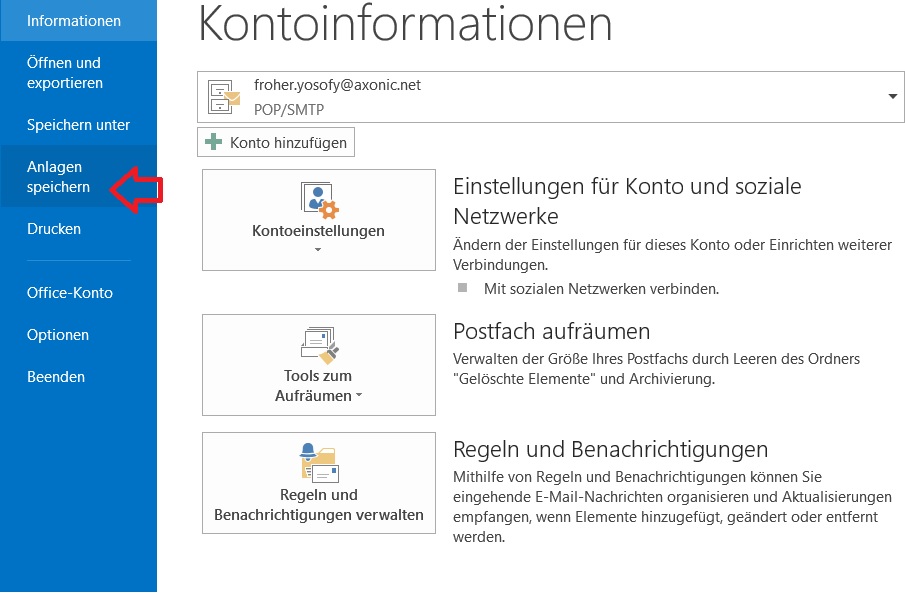Open the Kontoeinstellungen button label
Image resolution: width=905 pixels, height=614 pixels.
(x=319, y=231)
